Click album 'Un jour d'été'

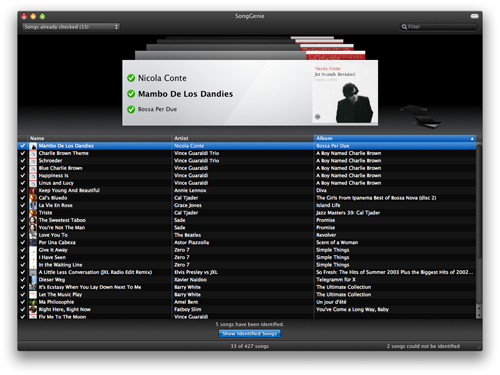pos(331,302)
